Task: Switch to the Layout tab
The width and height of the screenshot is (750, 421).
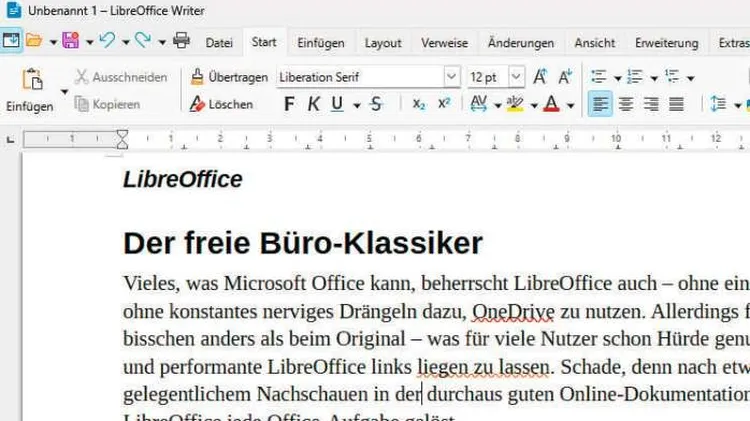Action: 383,43
